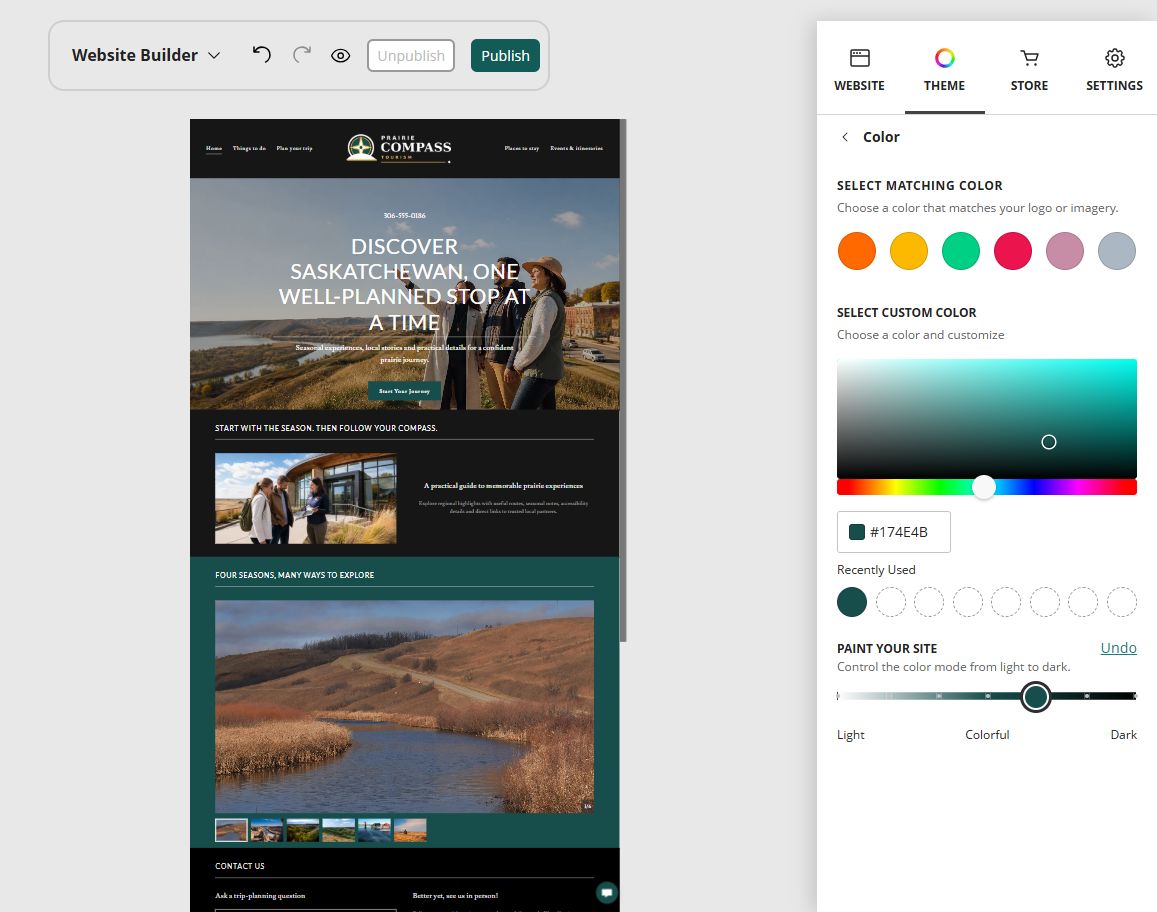Click the Start Your Journey button
The height and width of the screenshot is (912, 1157).
tap(404, 391)
